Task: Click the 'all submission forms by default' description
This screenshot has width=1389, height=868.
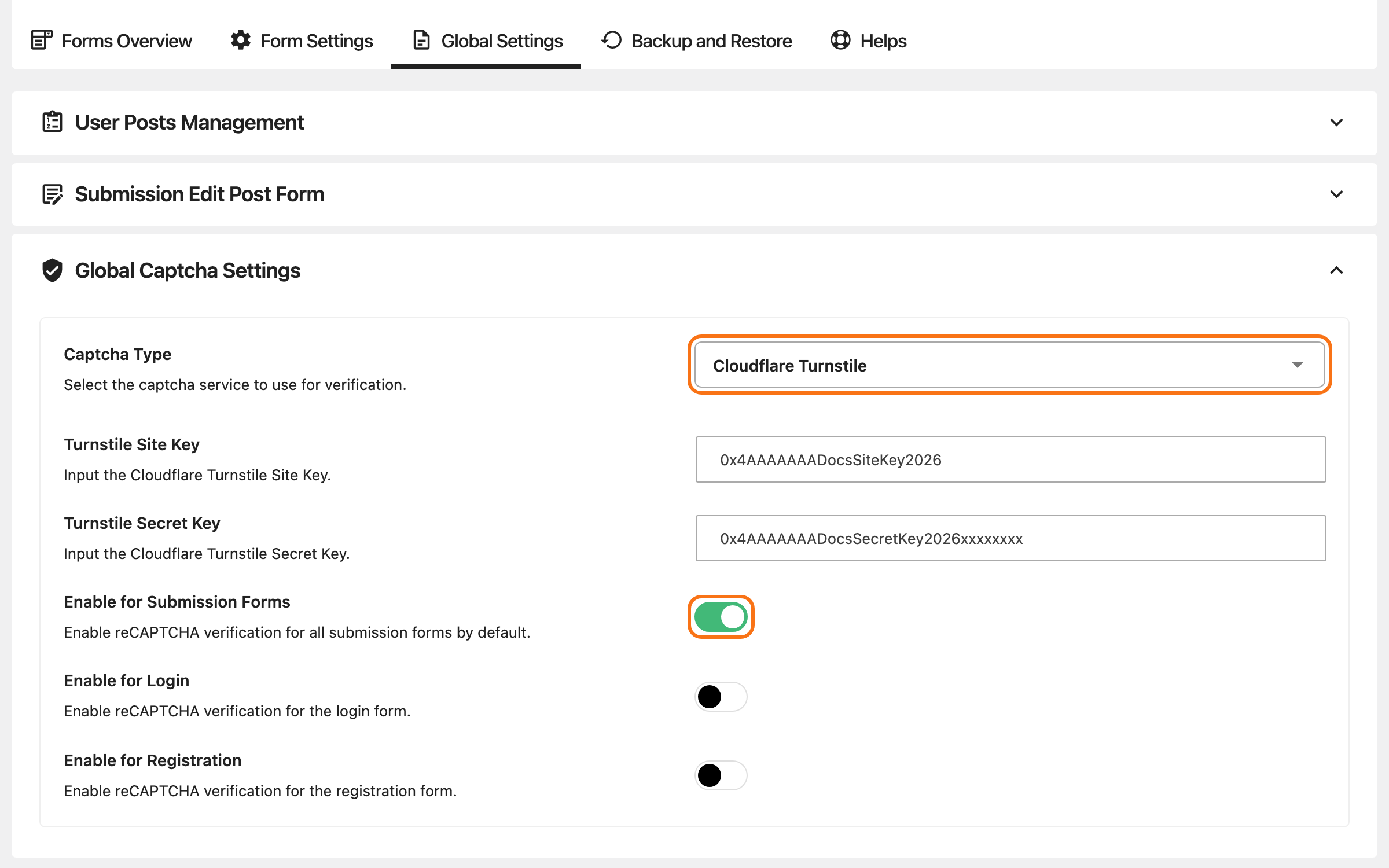Action: (x=297, y=632)
